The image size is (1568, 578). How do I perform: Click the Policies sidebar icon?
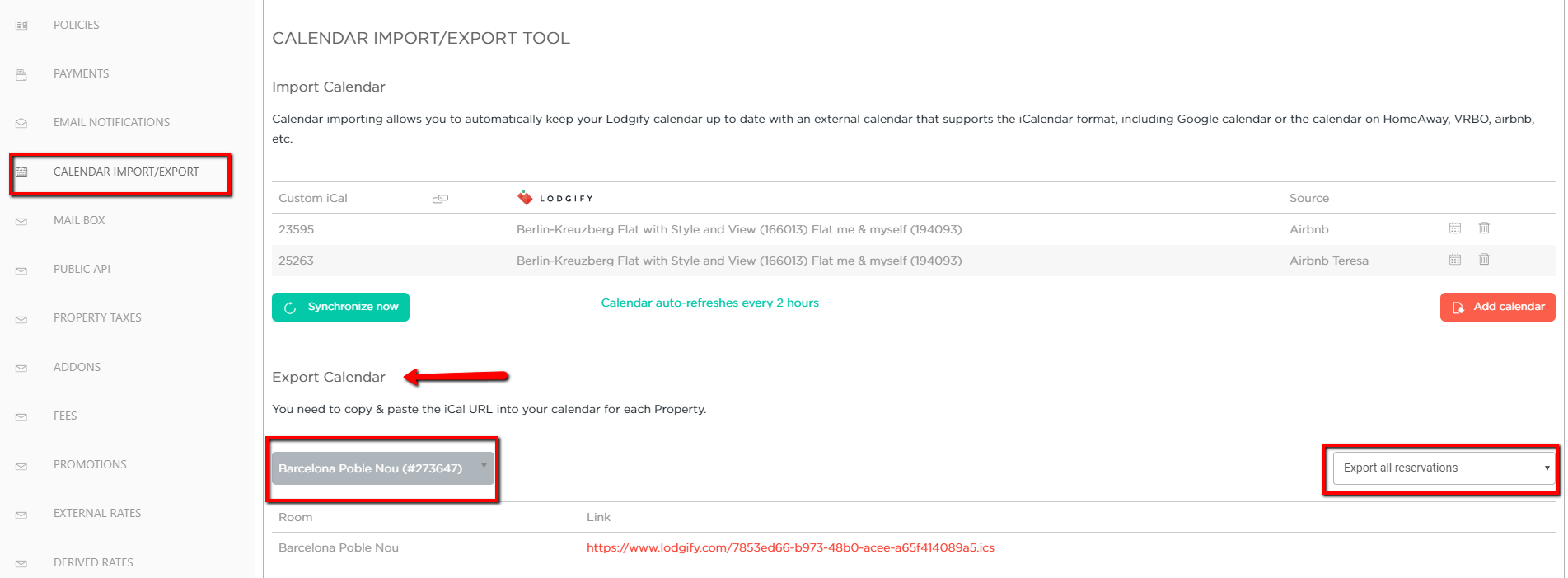pos(21,26)
